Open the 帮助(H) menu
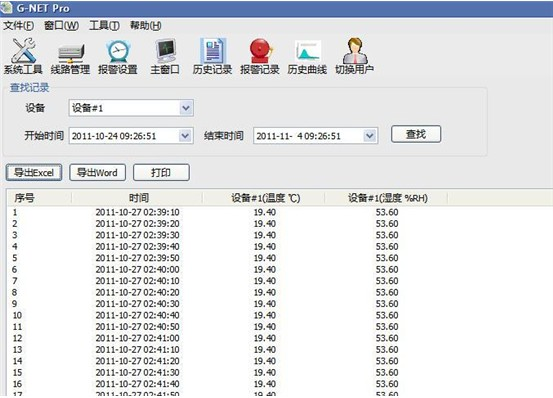553x398 pixels. (146, 26)
